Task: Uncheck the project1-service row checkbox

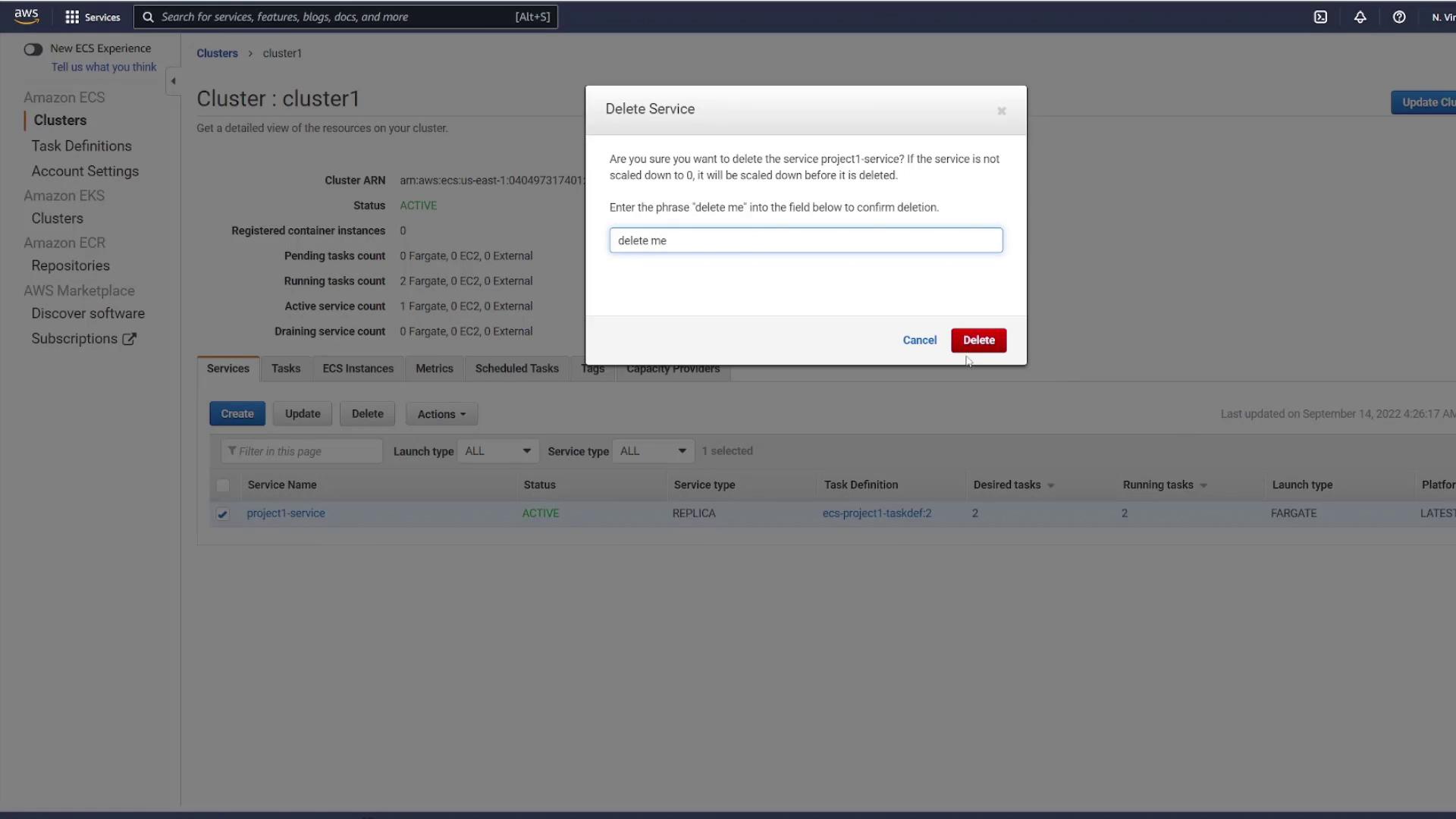Action: (222, 514)
